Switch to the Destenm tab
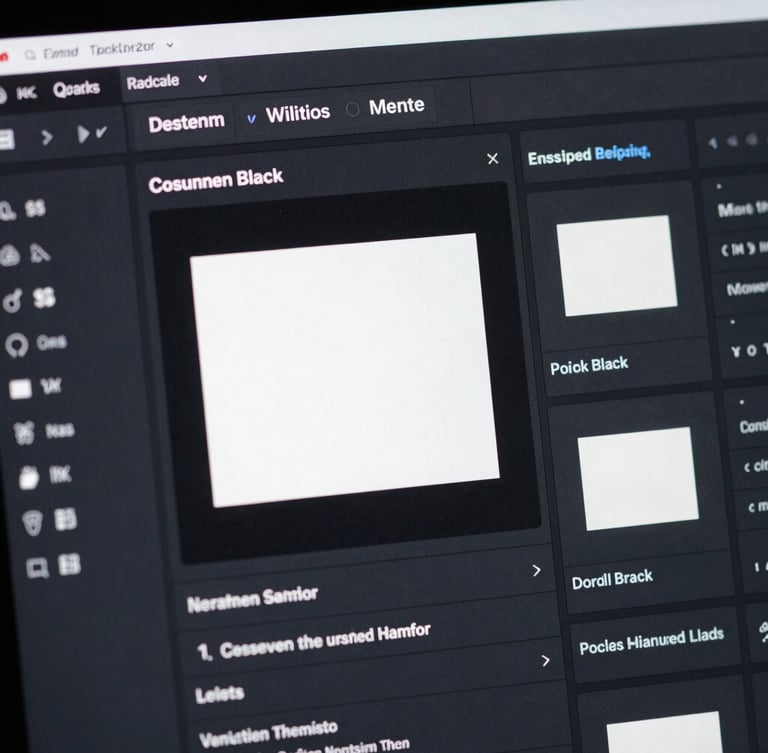 click(186, 123)
